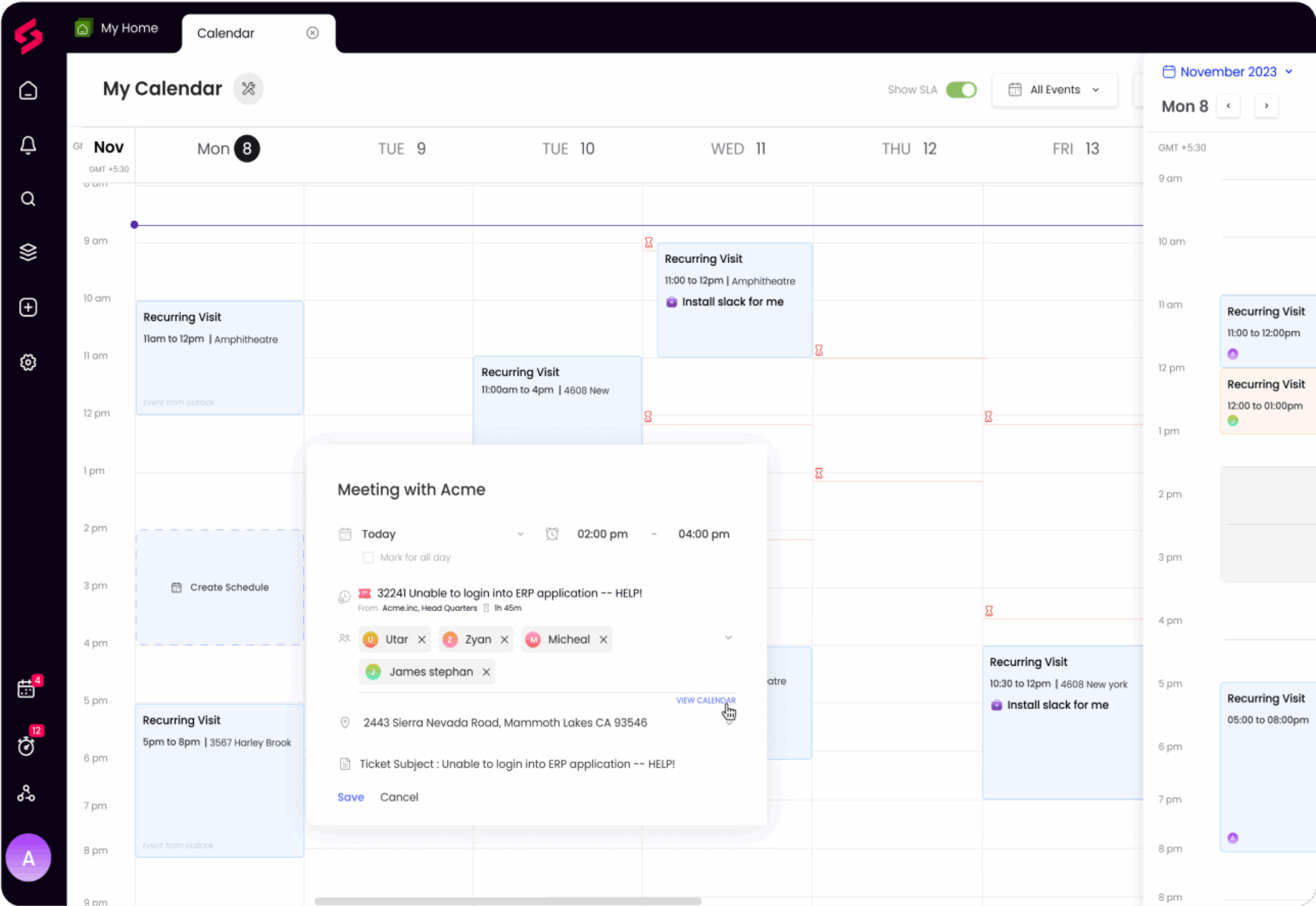The height and width of the screenshot is (906, 1316).
Task: Select the Calendar tab
Action: [226, 33]
